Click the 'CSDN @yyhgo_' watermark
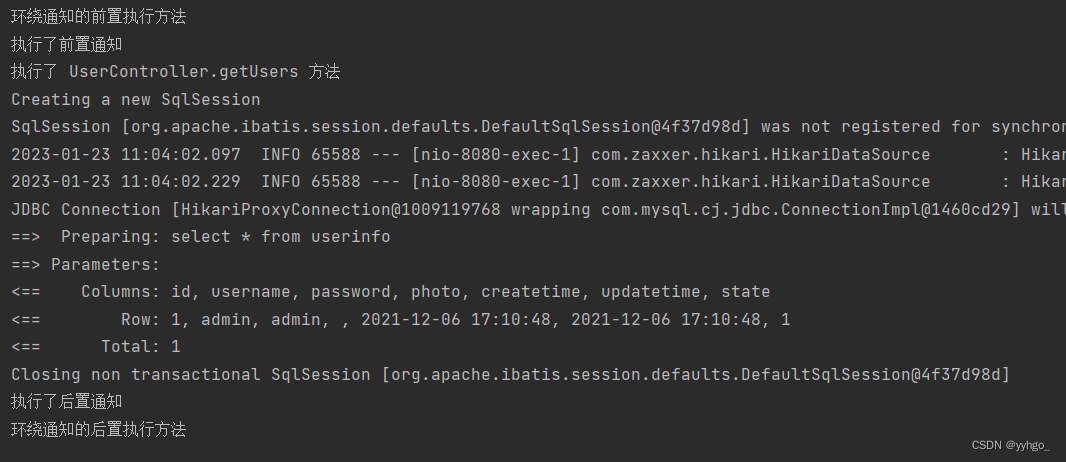 (x=1010, y=446)
